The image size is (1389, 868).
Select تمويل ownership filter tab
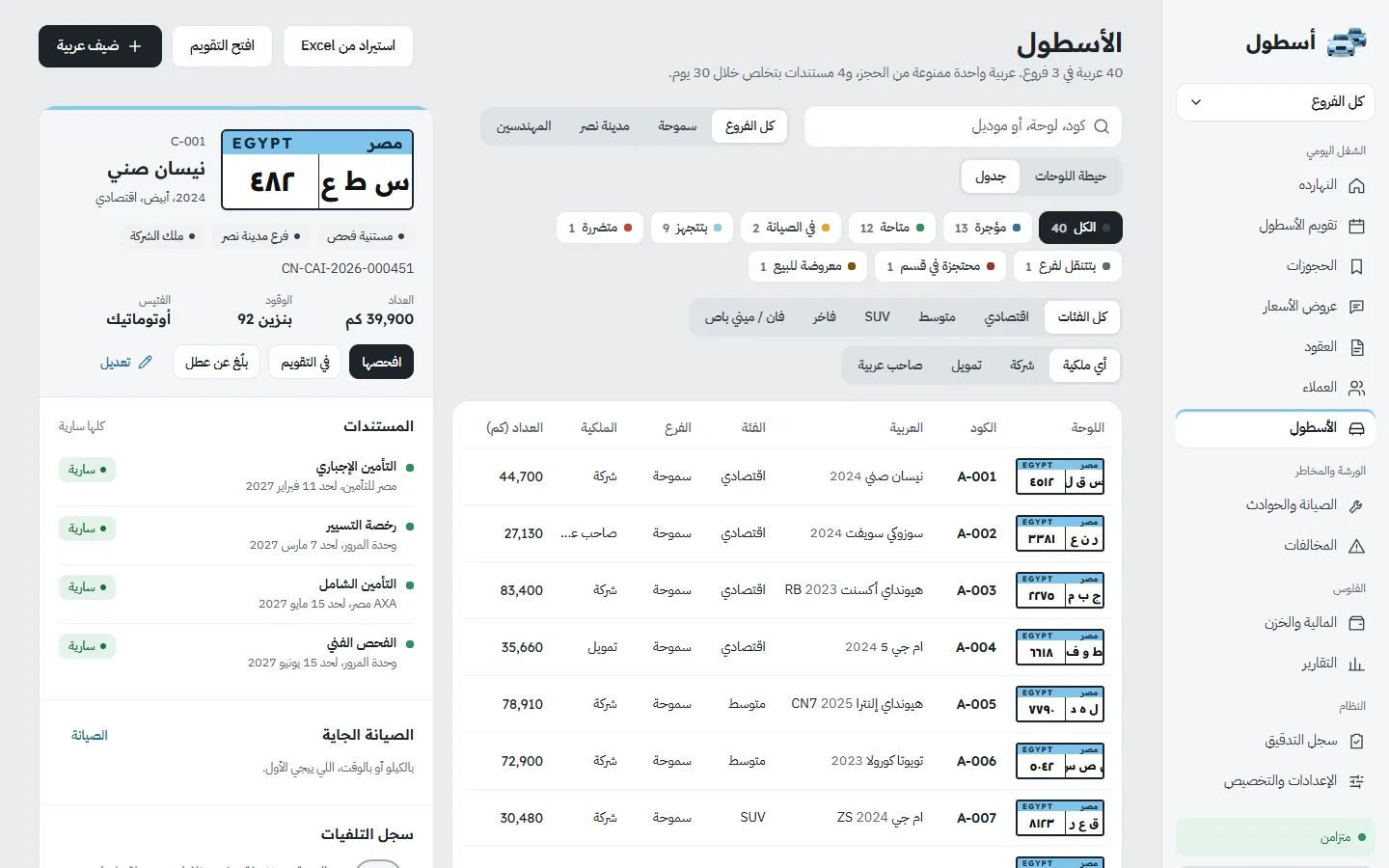967,366
